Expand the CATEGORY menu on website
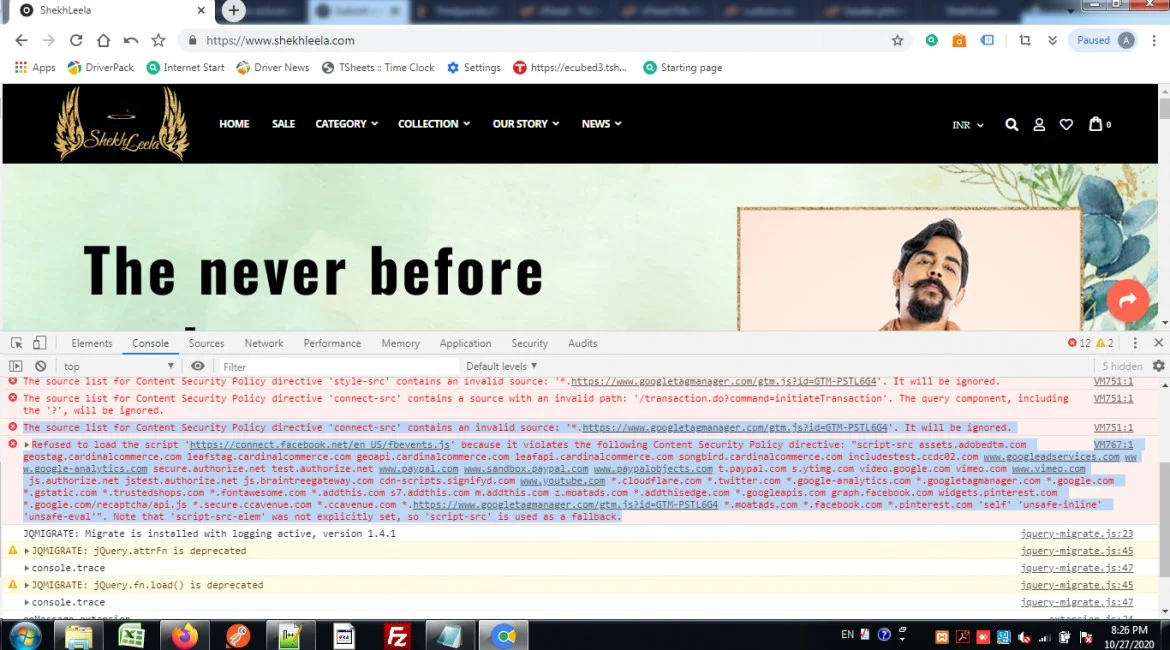This screenshot has height=650, width=1170. click(x=346, y=124)
